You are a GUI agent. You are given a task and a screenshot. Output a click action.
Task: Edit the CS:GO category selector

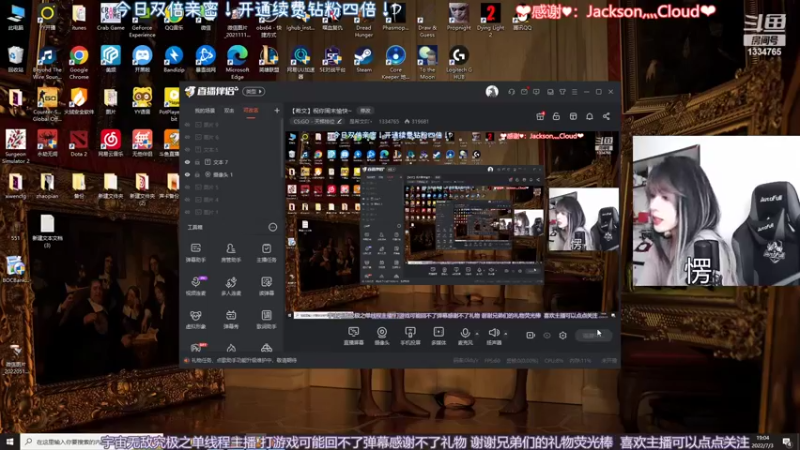(x=317, y=121)
